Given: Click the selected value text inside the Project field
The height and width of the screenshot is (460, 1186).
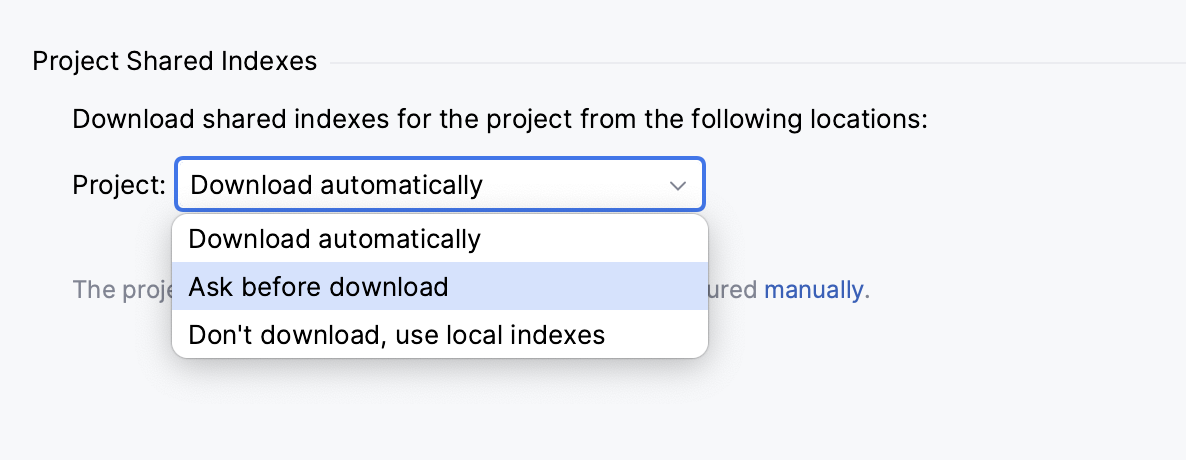Looking at the screenshot, I should [x=336, y=185].
